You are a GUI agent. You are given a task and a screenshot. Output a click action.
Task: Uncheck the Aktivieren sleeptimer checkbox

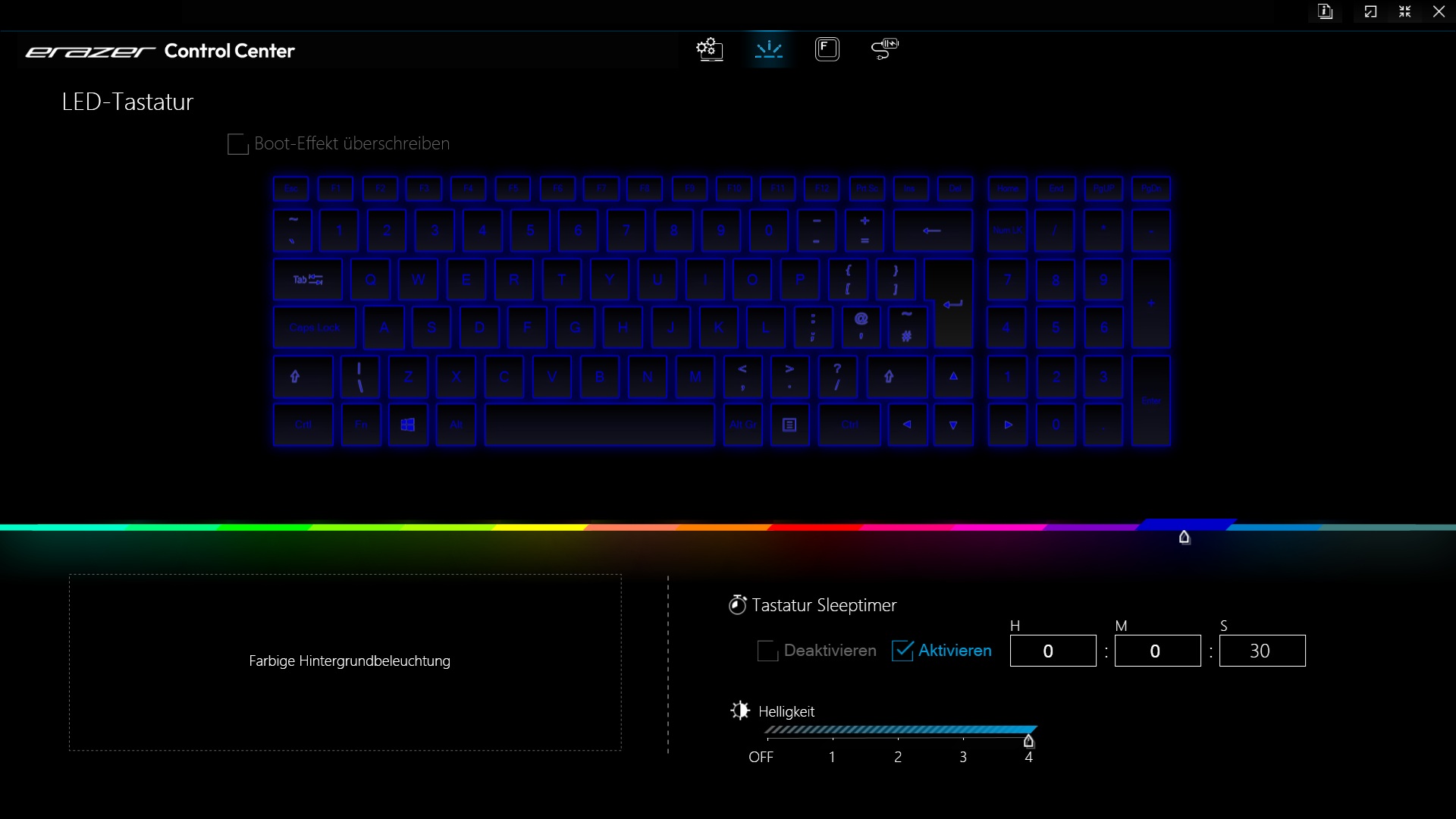tap(902, 651)
